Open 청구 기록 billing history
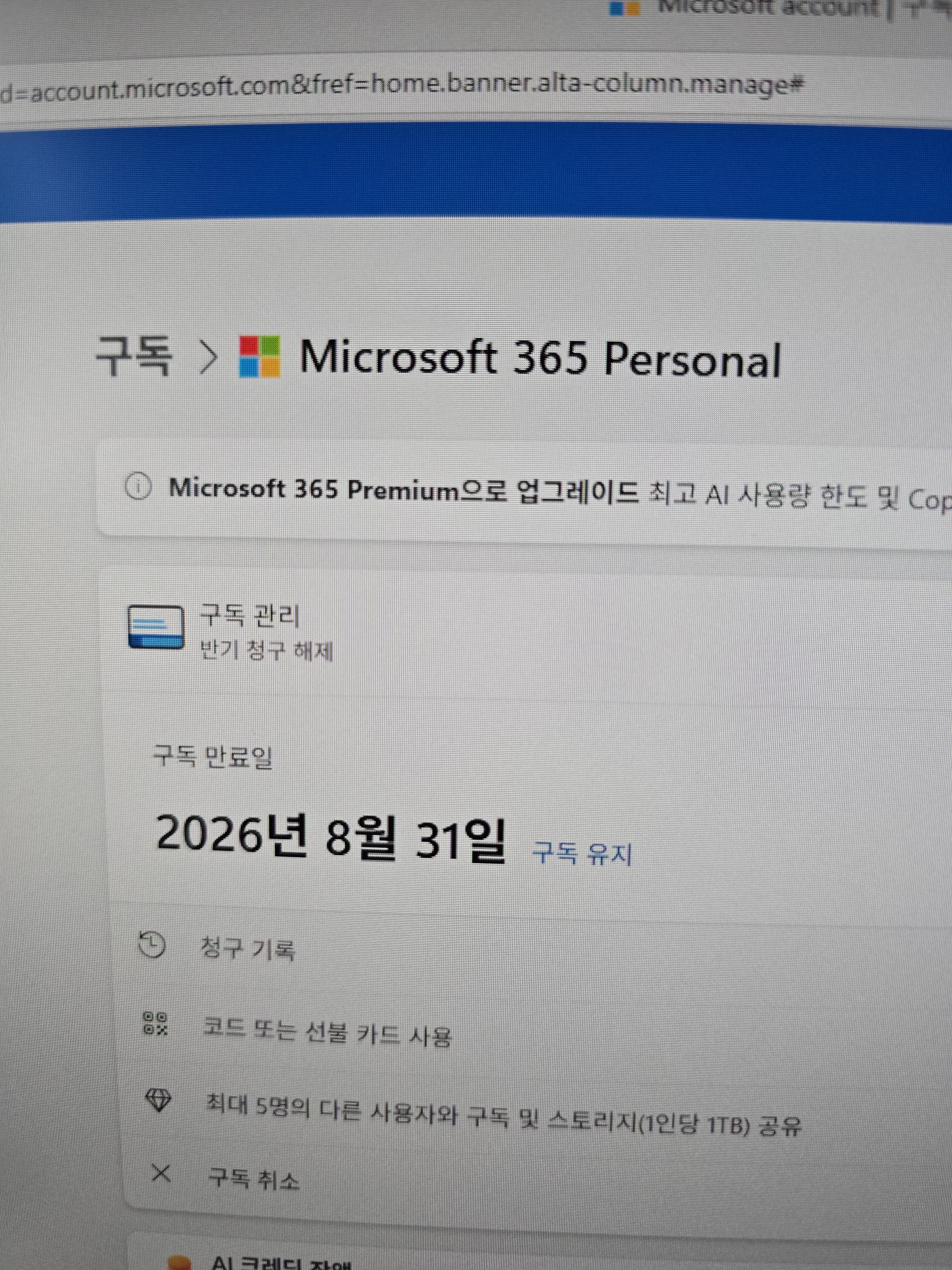The width and height of the screenshot is (952, 1270). point(247,948)
